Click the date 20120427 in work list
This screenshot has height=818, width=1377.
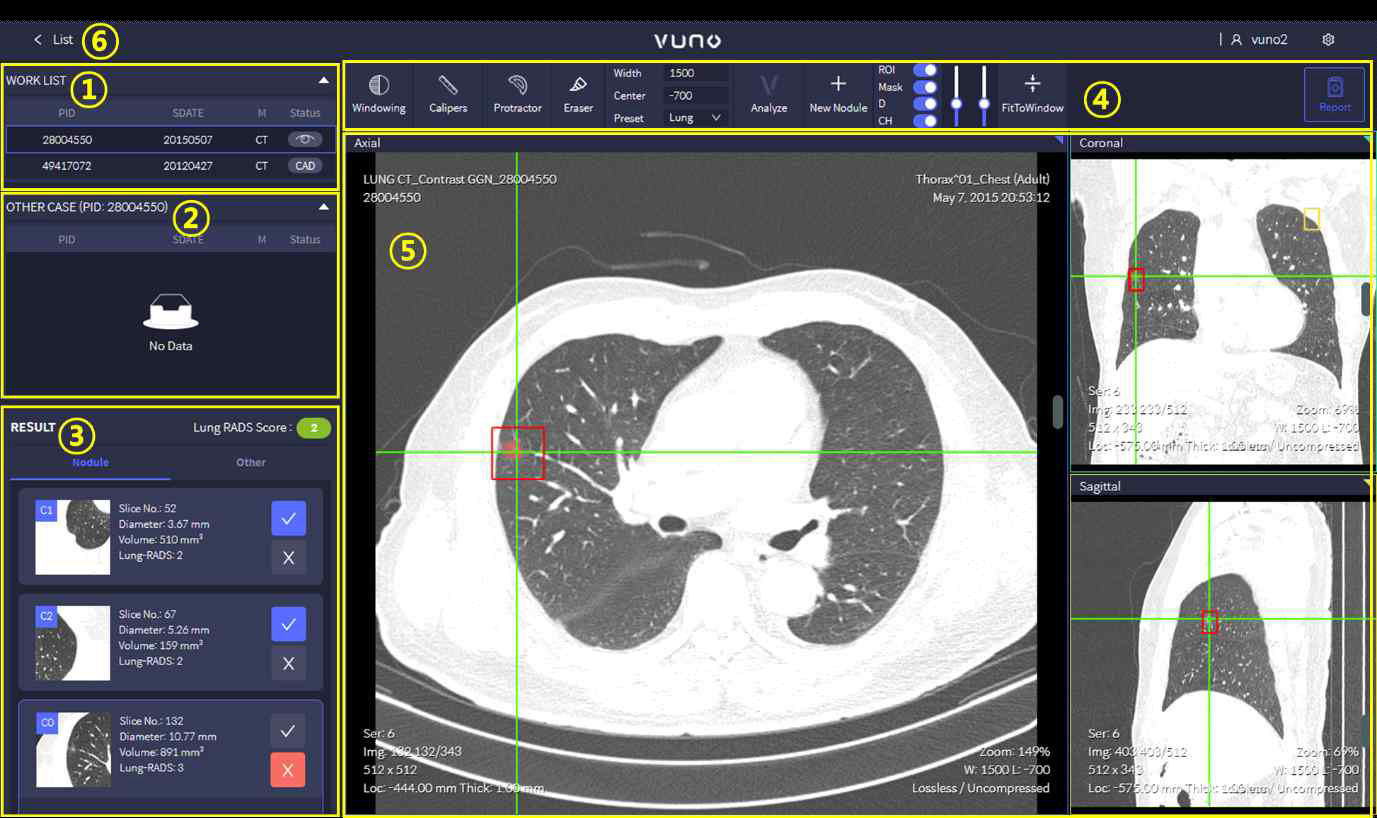tap(188, 166)
